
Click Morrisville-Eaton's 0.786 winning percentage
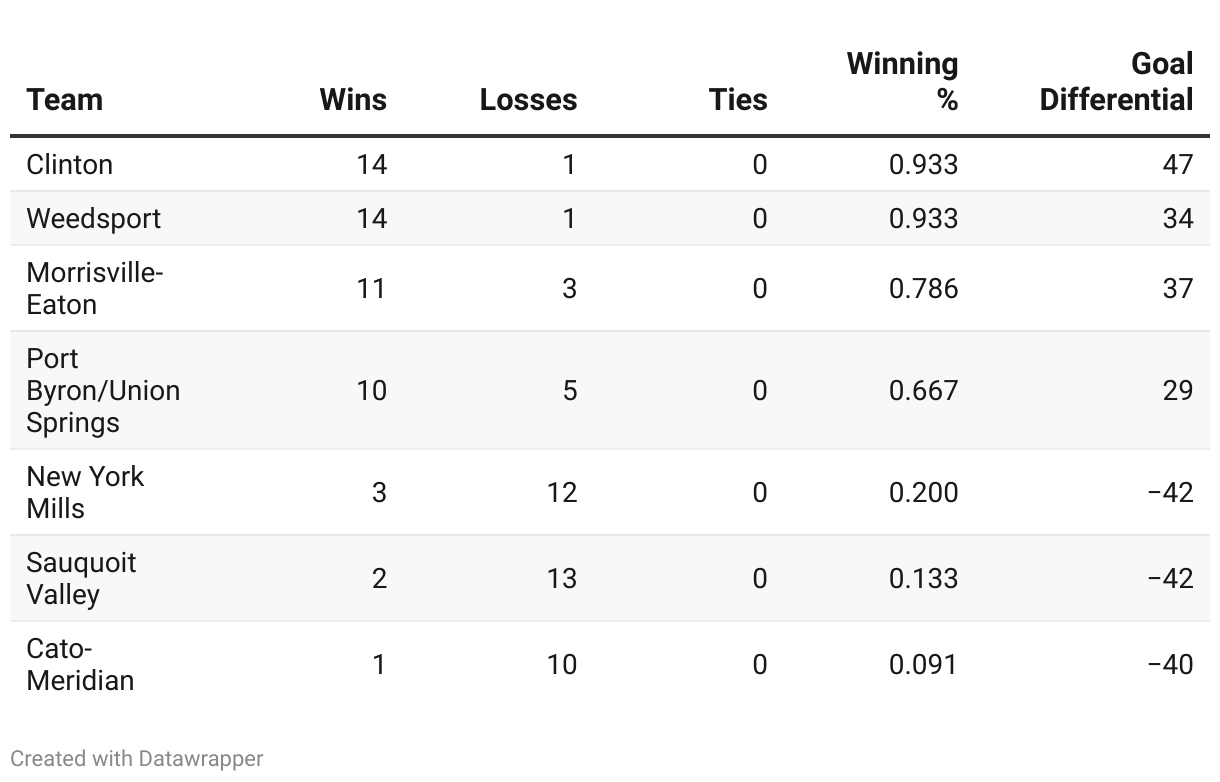(923, 288)
